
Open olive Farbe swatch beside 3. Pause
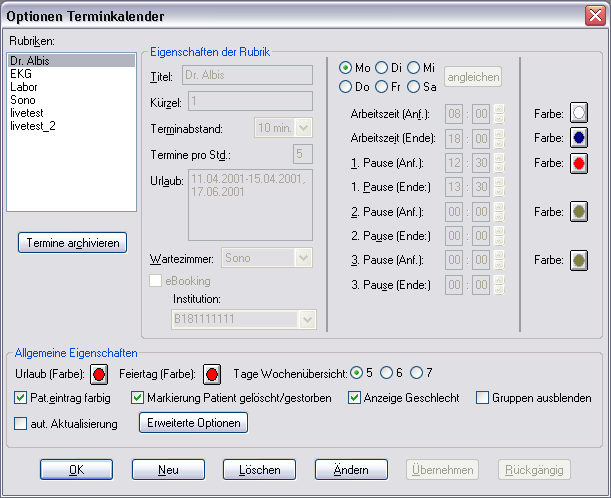tap(579, 260)
